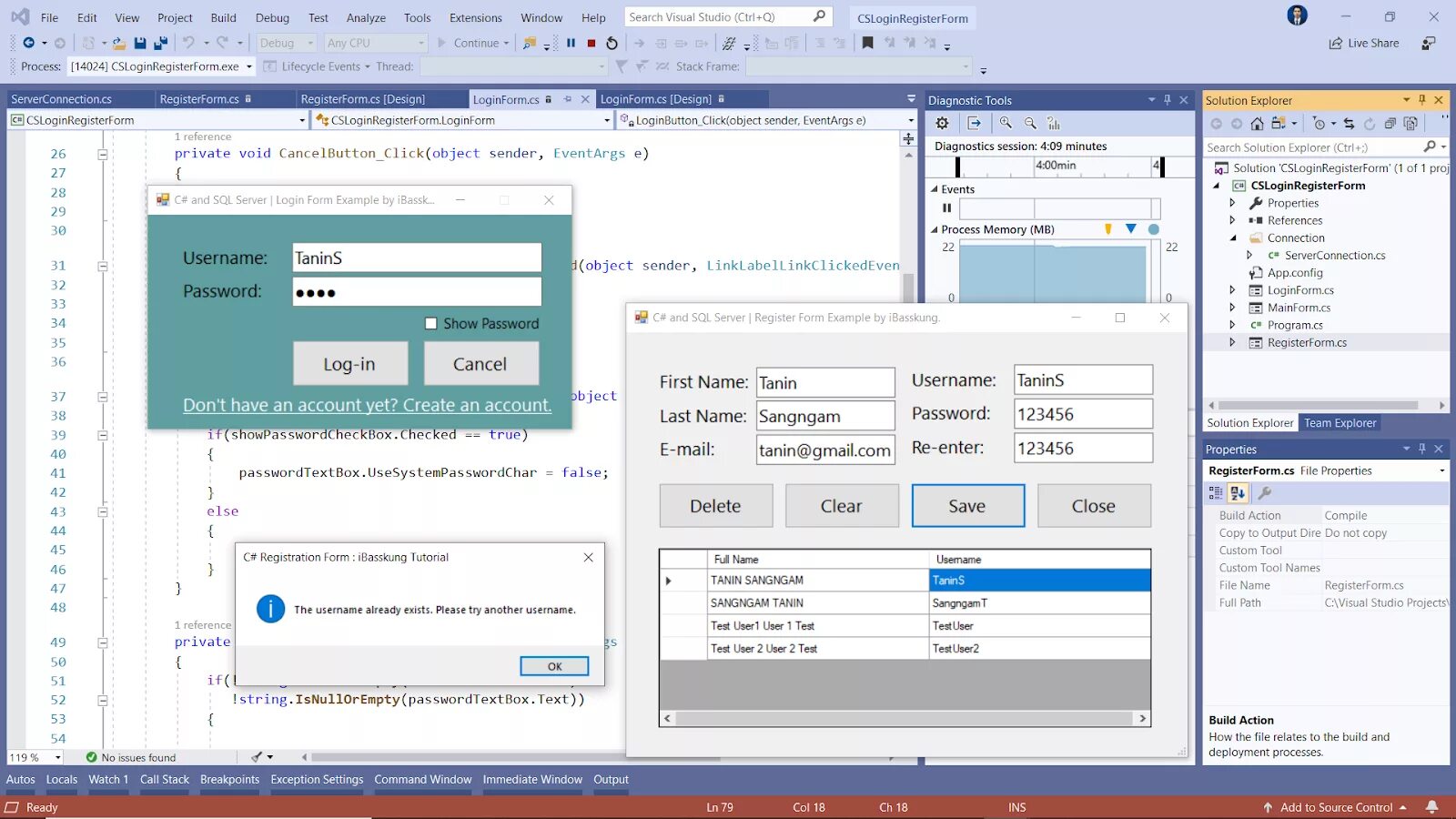This screenshot has height=819, width=1456.
Task: Toggle outlining box at code line 37
Action: pos(103,397)
